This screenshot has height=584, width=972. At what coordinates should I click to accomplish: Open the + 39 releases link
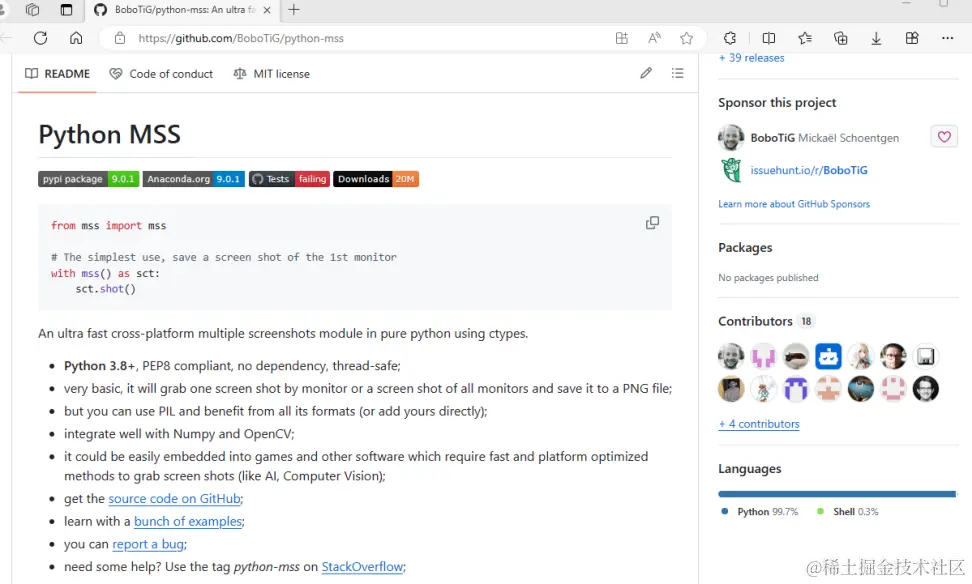coord(751,58)
